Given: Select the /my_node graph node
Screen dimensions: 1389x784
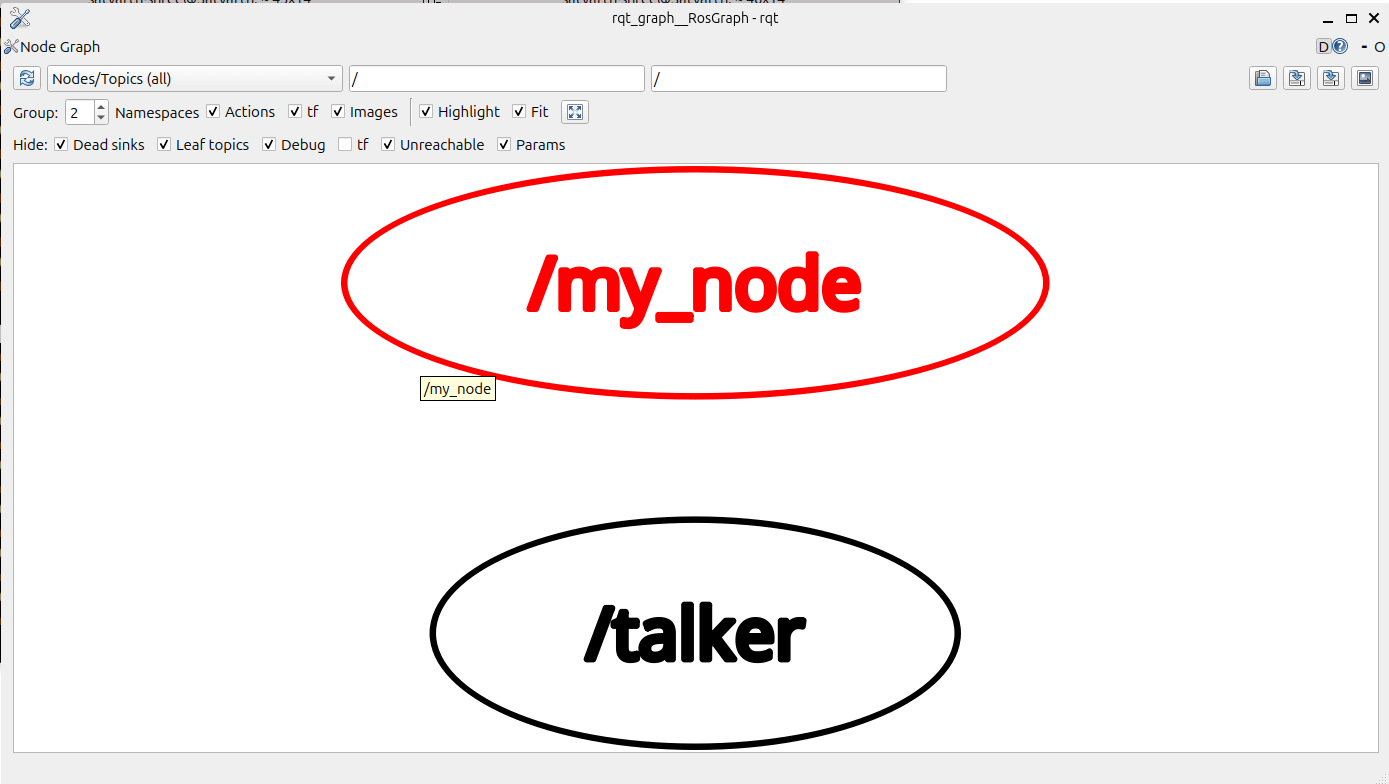Looking at the screenshot, I should pos(694,283).
